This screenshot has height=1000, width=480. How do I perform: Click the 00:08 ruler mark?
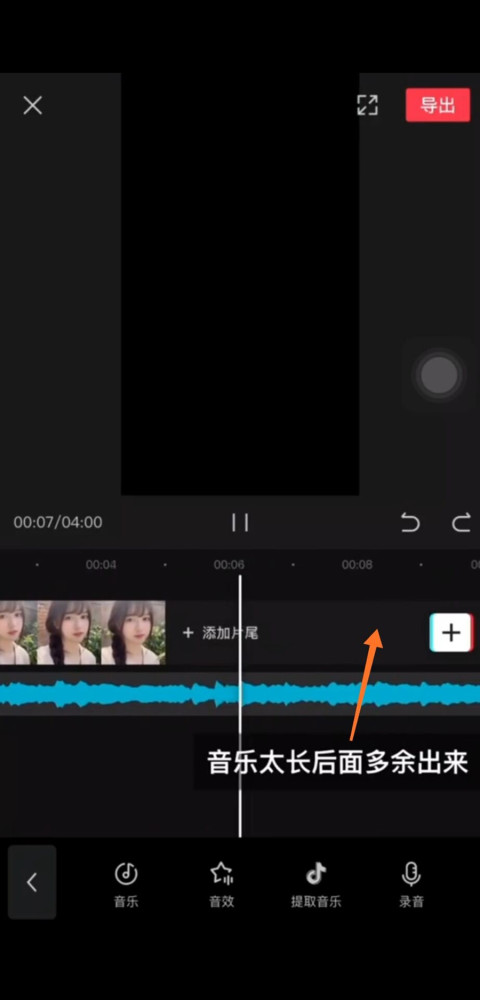pos(357,565)
